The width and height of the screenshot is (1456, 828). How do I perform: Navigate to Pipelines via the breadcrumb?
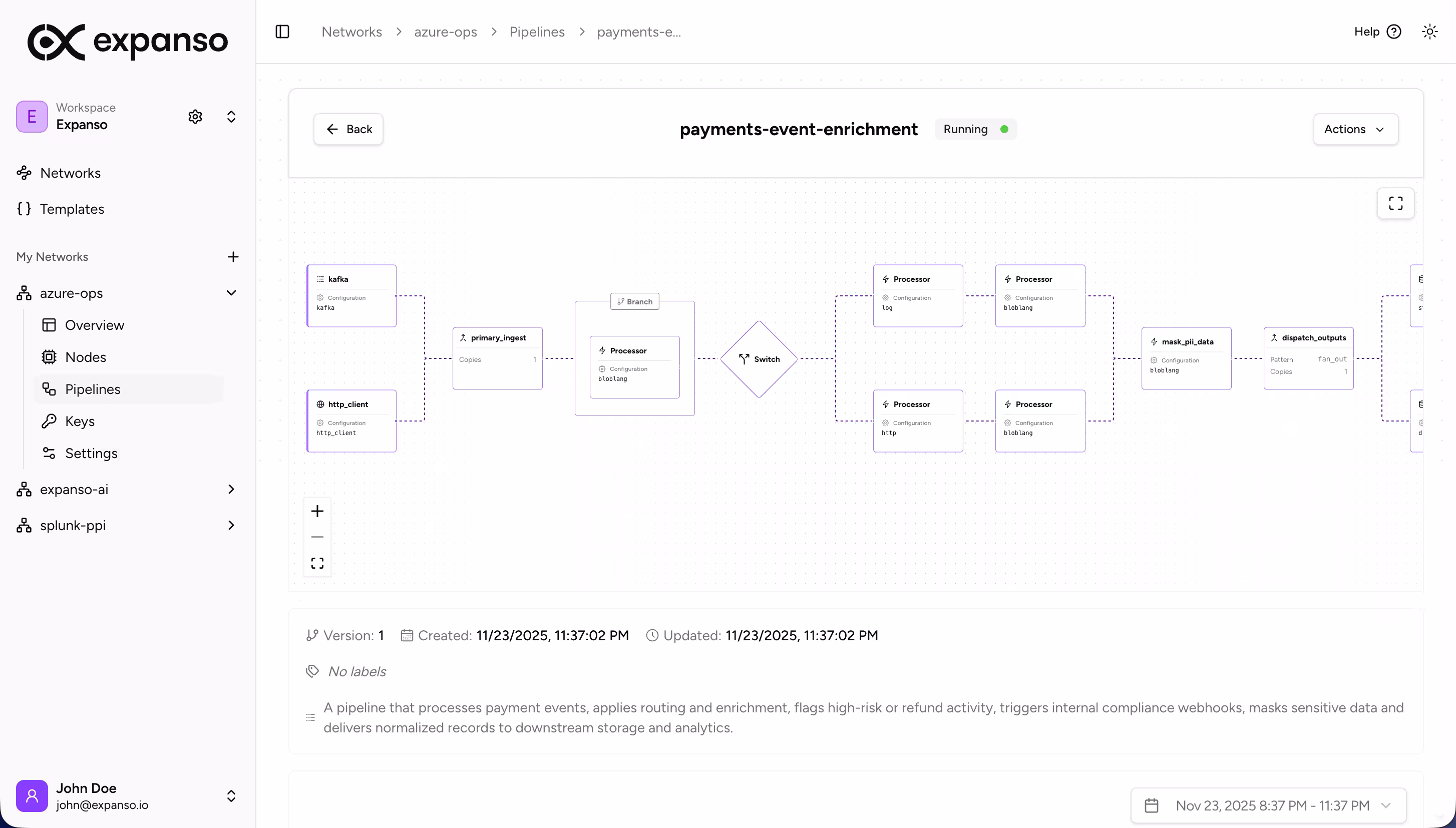click(537, 32)
